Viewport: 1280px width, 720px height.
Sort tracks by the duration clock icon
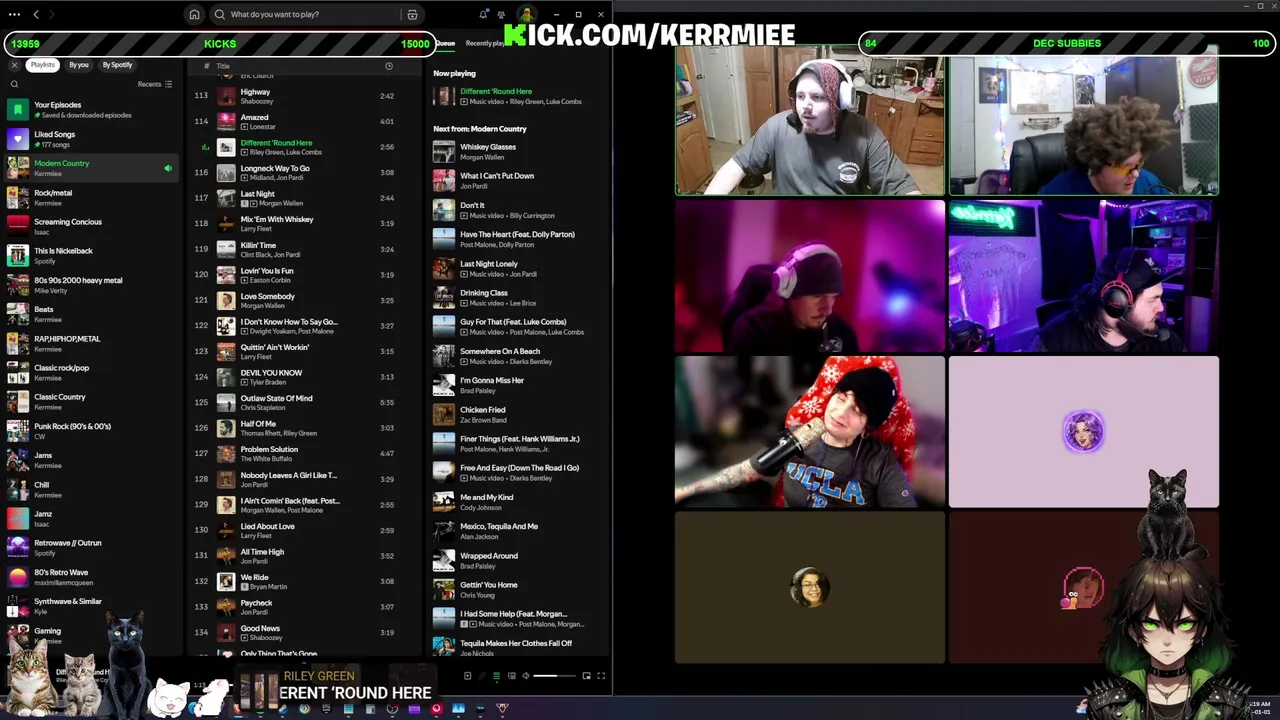tap(389, 66)
